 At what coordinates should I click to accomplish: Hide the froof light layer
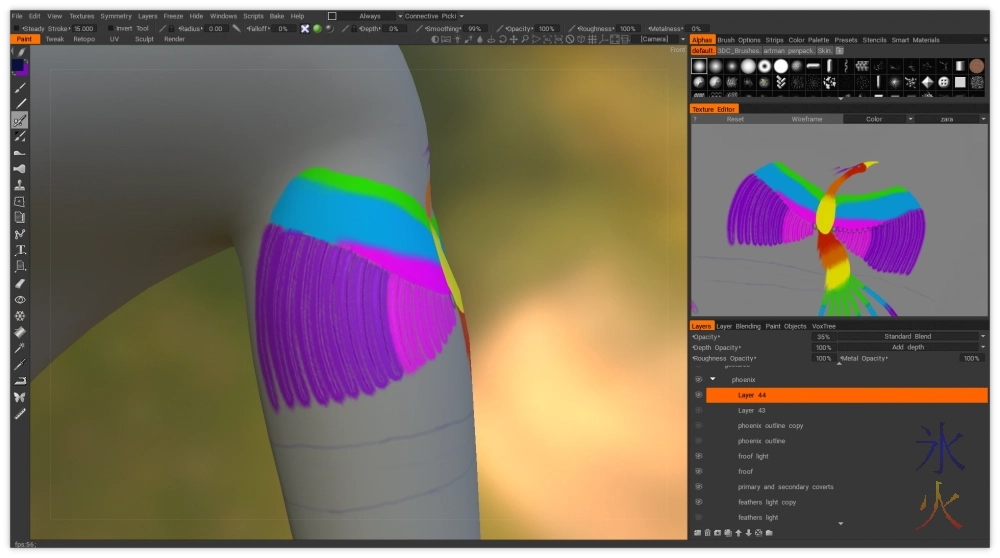click(x=698, y=456)
